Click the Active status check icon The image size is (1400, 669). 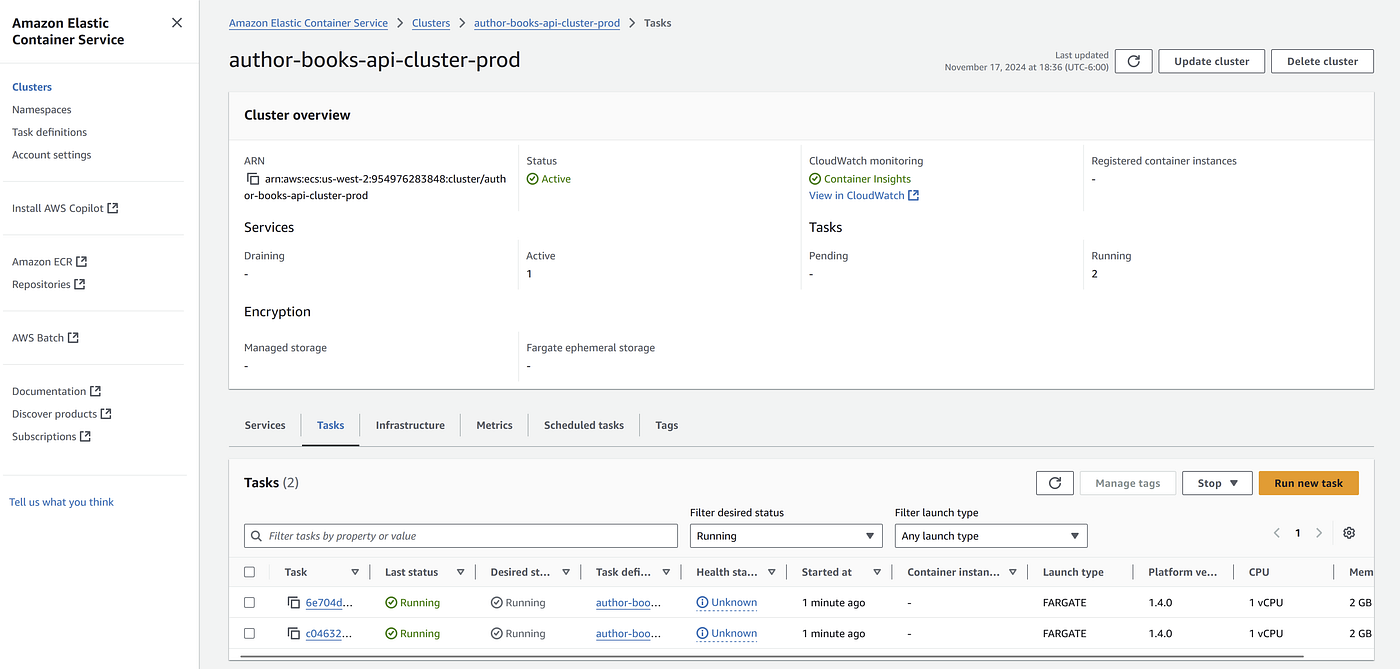coord(532,179)
